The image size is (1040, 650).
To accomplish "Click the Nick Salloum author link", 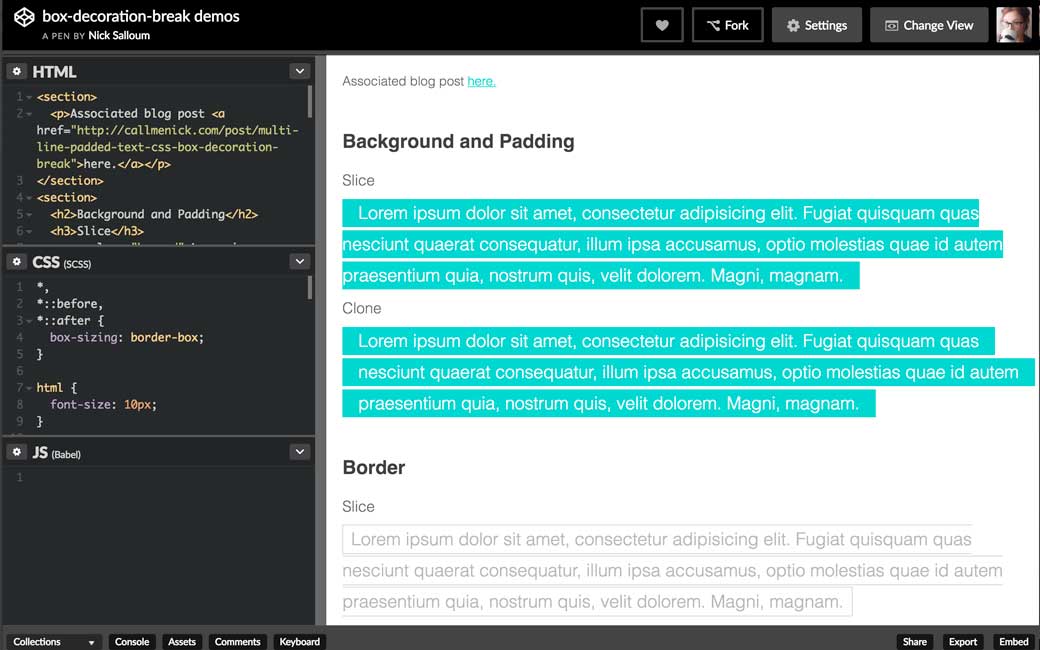I will click(118, 35).
